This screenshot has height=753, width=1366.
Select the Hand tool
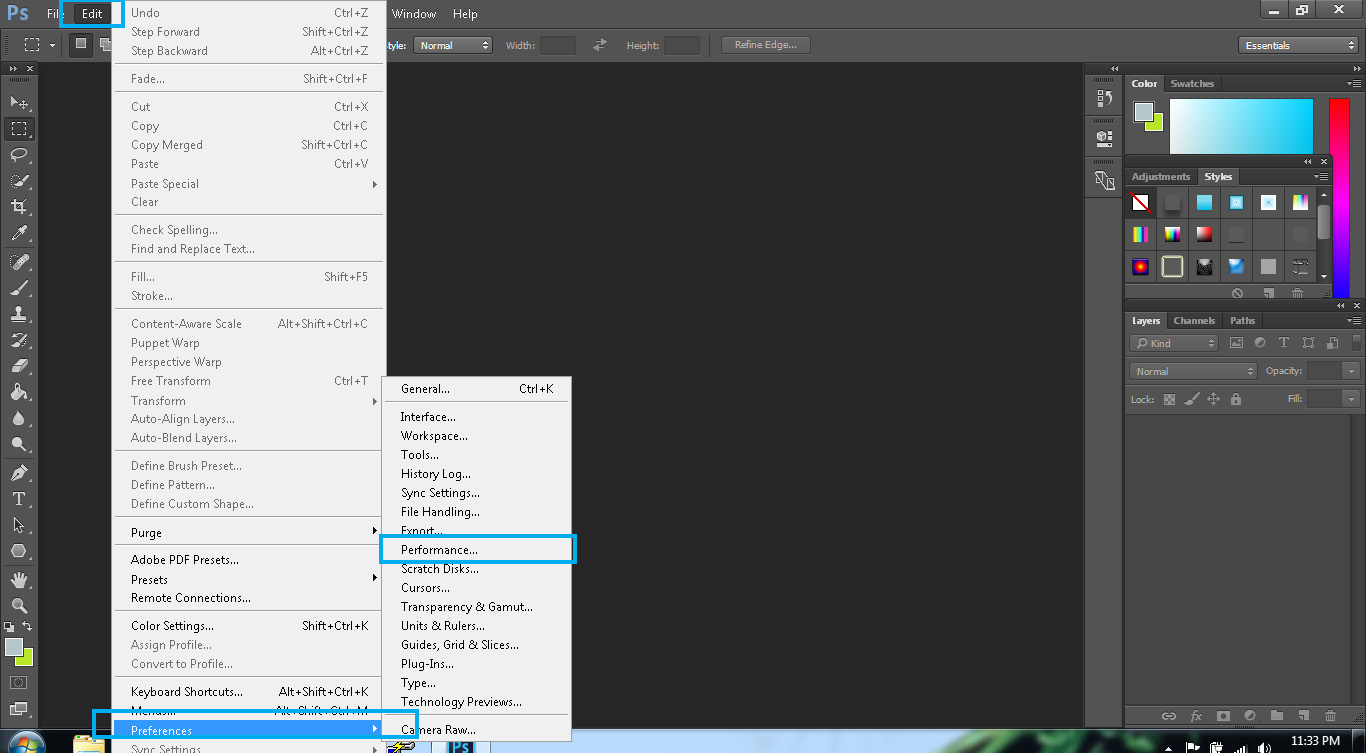tap(19, 579)
